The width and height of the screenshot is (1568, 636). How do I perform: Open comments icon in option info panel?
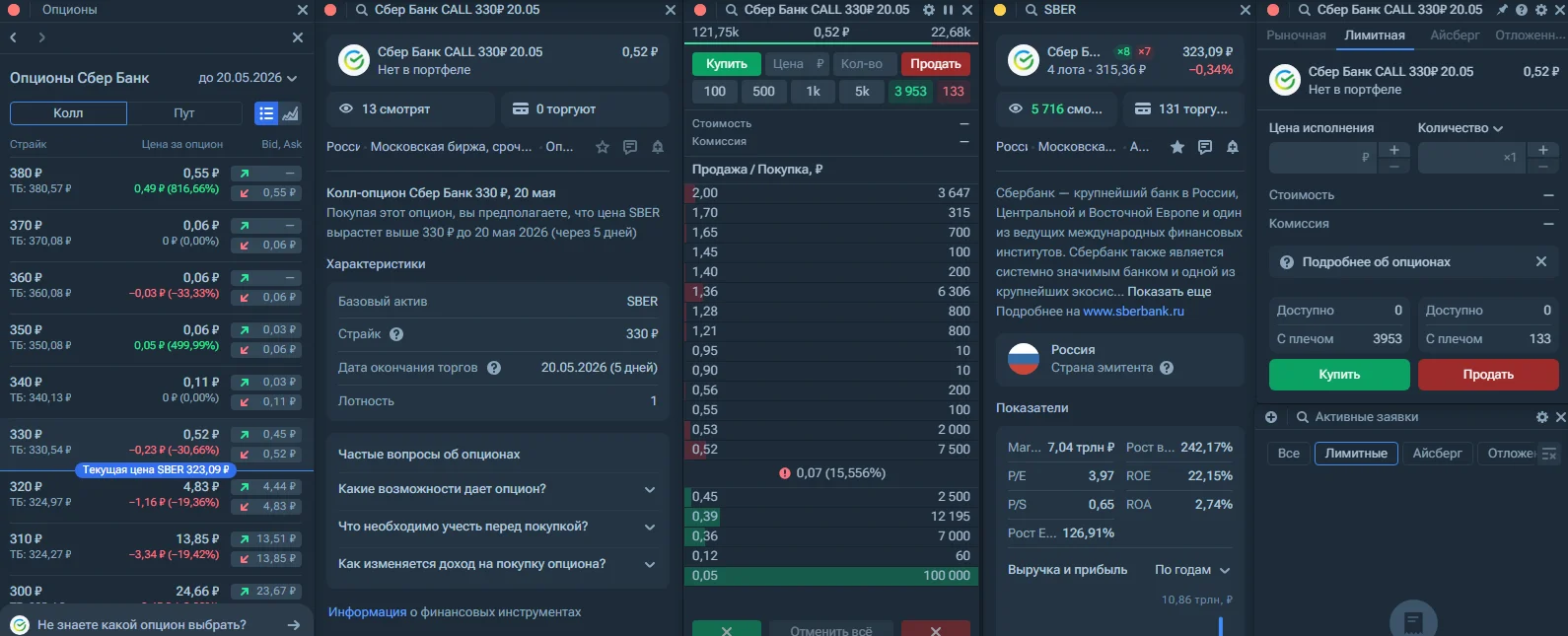pos(630,147)
